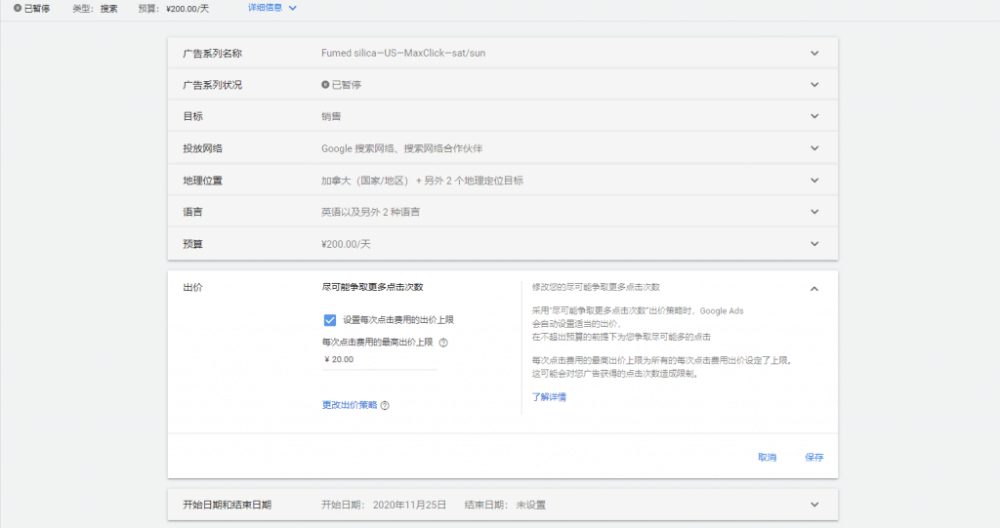This screenshot has width=1000, height=528.
Task: Click the paused icon in 广告系列状况 row
Action: 325,85
